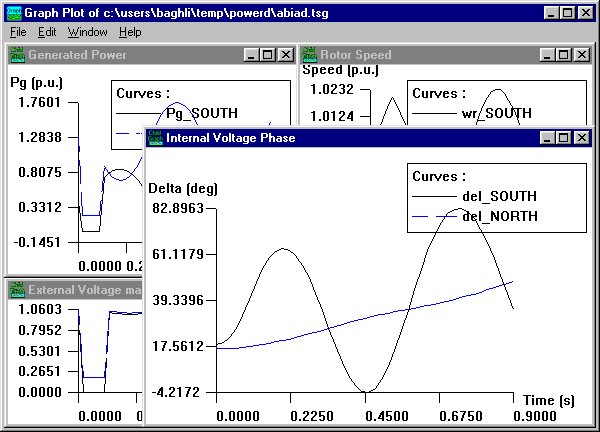Close the Internal Voltage Phase window
Viewport: 600px width, 432px height.
pos(582,138)
